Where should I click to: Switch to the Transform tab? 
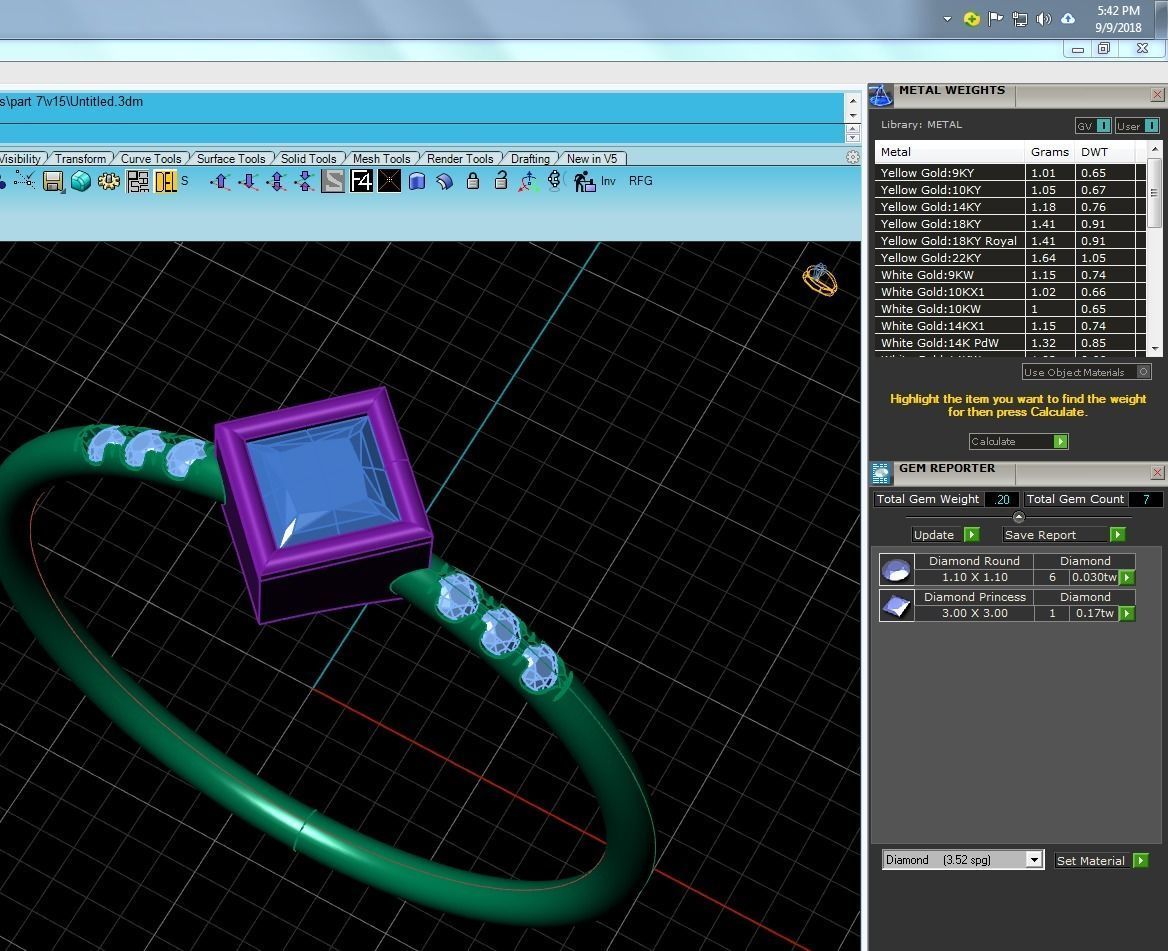(80, 159)
